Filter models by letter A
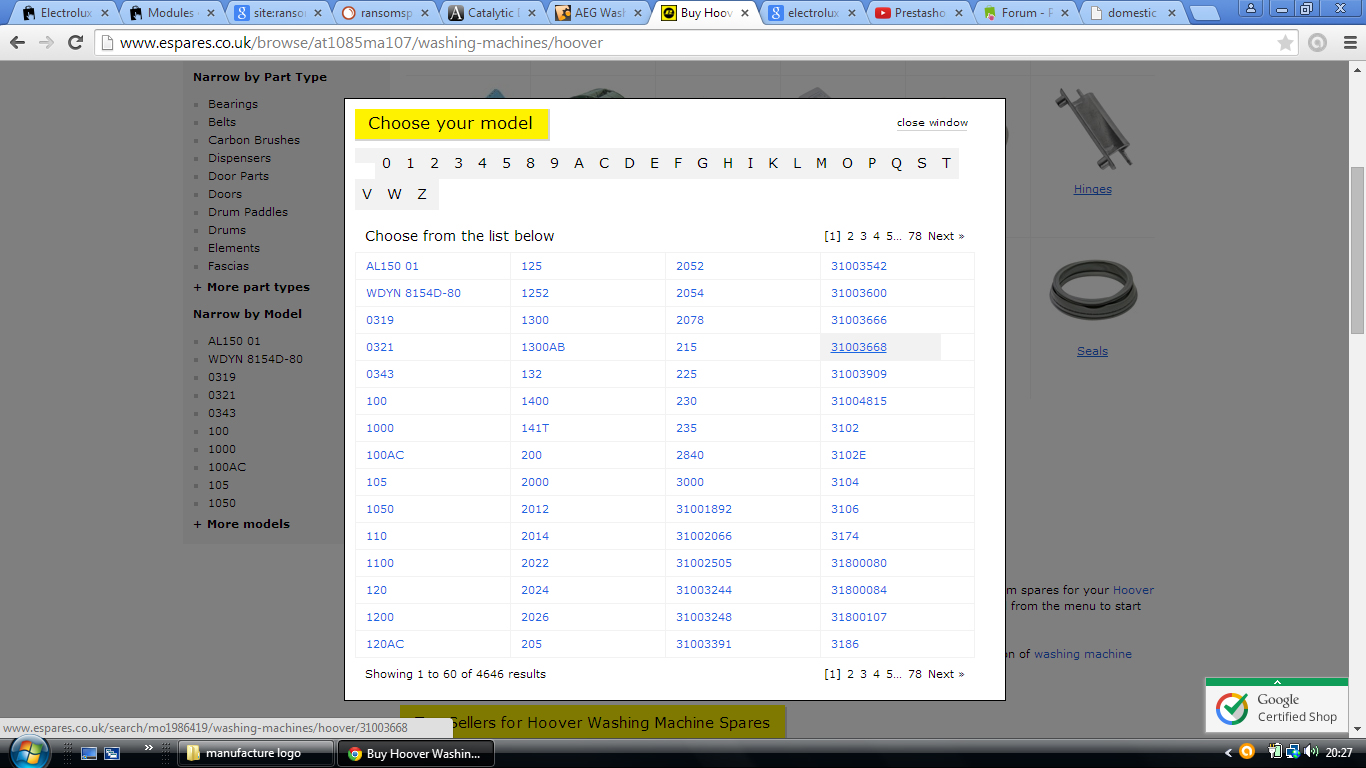Viewport: 1366px width, 768px height. click(x=579, y=164)
